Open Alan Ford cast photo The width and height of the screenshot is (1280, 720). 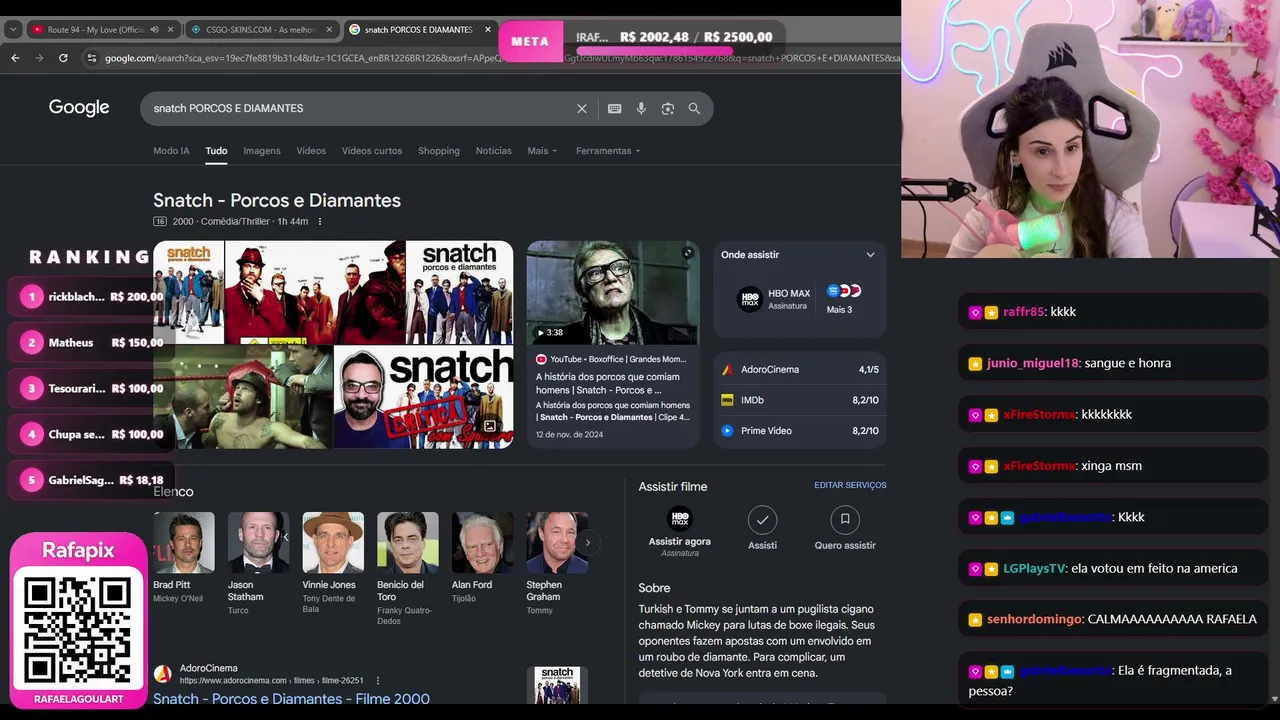tap(482, 543)
